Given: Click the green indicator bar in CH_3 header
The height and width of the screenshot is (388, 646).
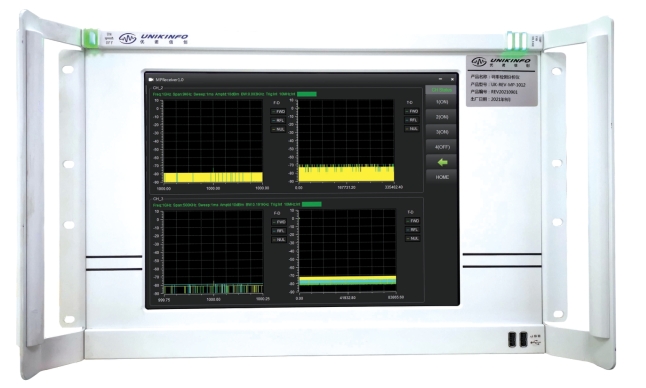Looking at the screenshot, I should [x=312, y=204].
